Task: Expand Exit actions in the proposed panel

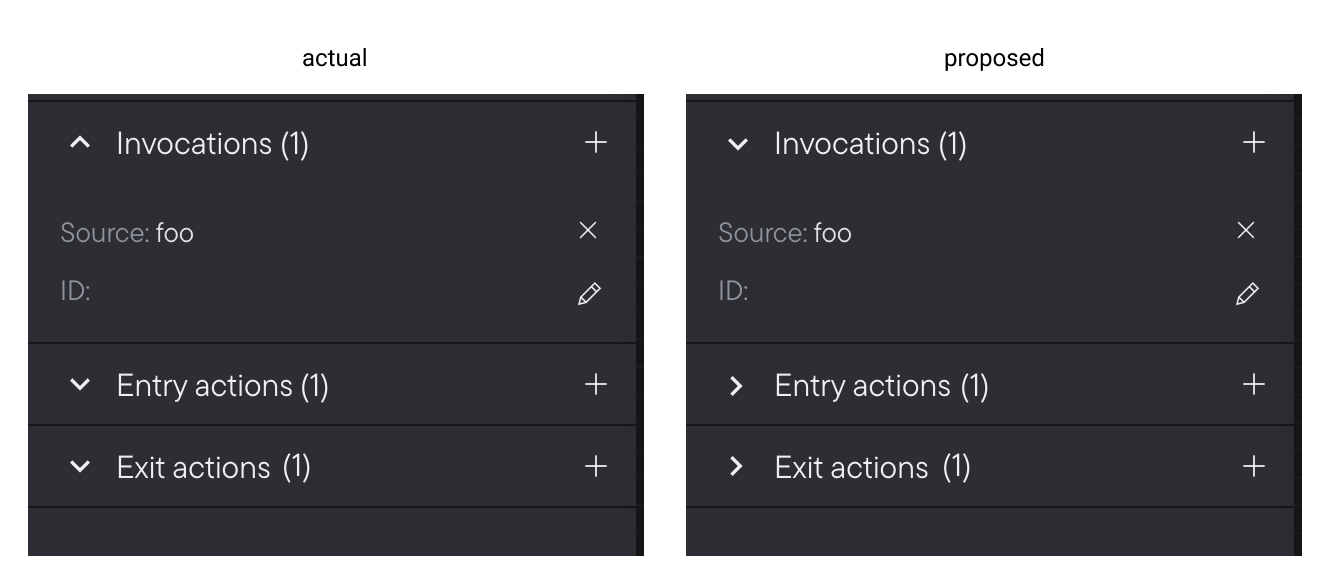Action: pyautogui.click(x=738, y=466)
